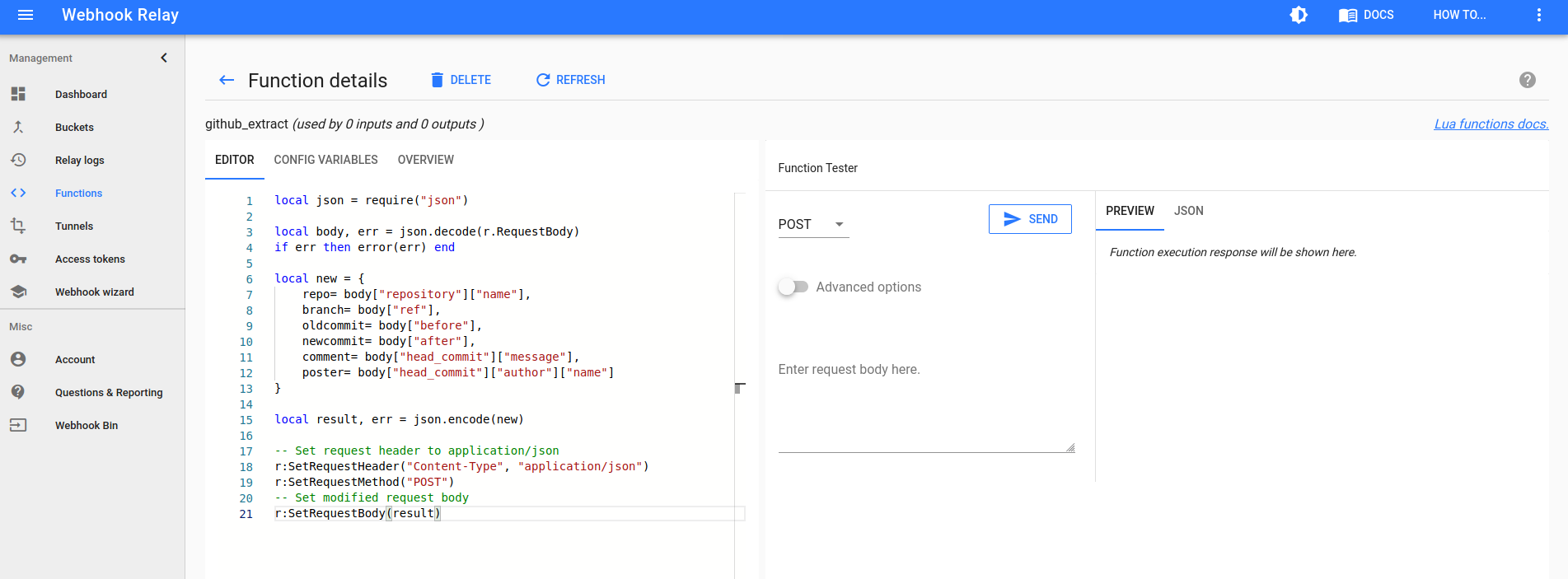
Task: Open Questions & Reporting page
Action: pos(109,392)
